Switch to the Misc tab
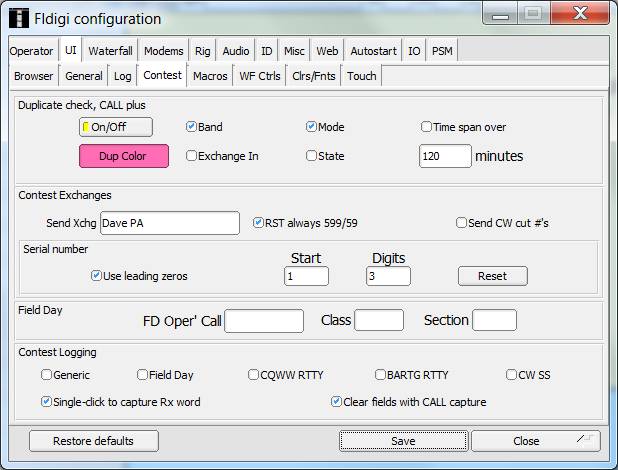Image resolution: width=618 pixels, height=470 pixels. click(x=294, y=51)
